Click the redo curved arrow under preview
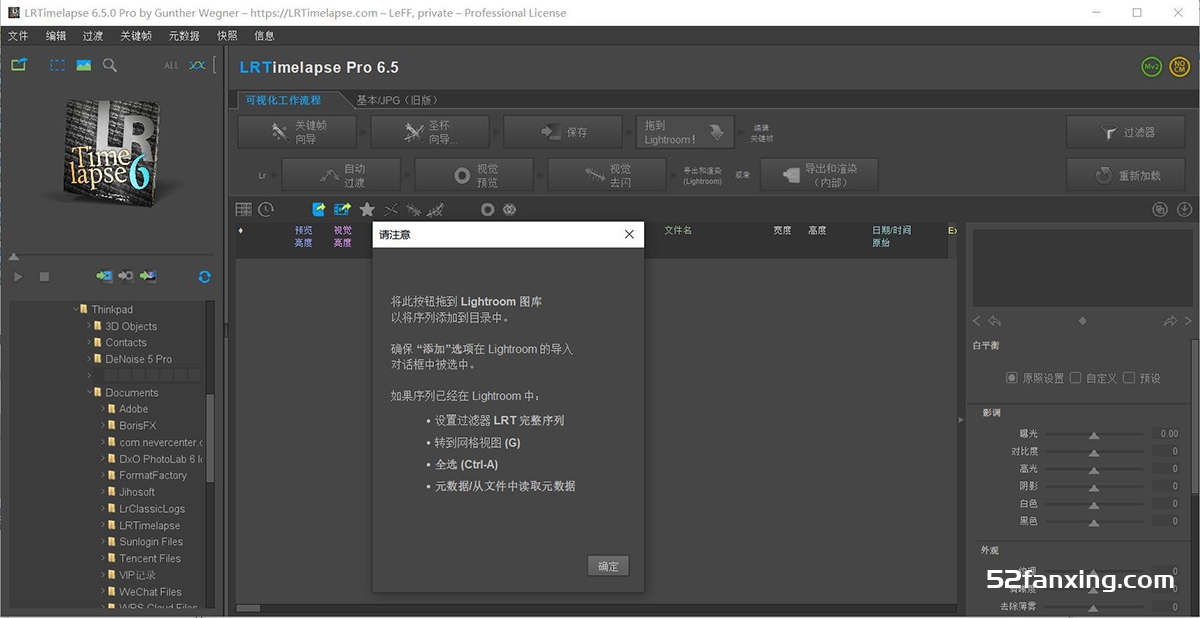1200x618 pixels. 1170,321
